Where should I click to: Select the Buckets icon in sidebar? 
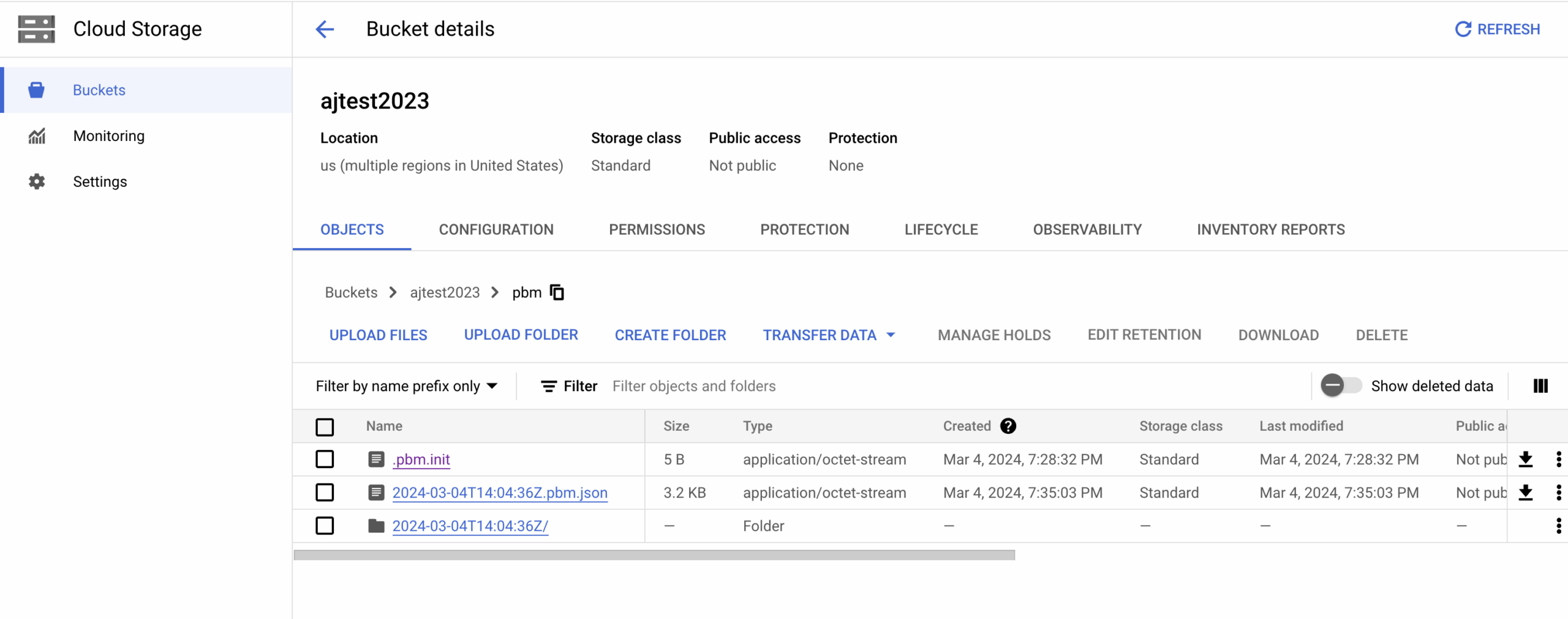pyautogui.click(x=37, y=90)
